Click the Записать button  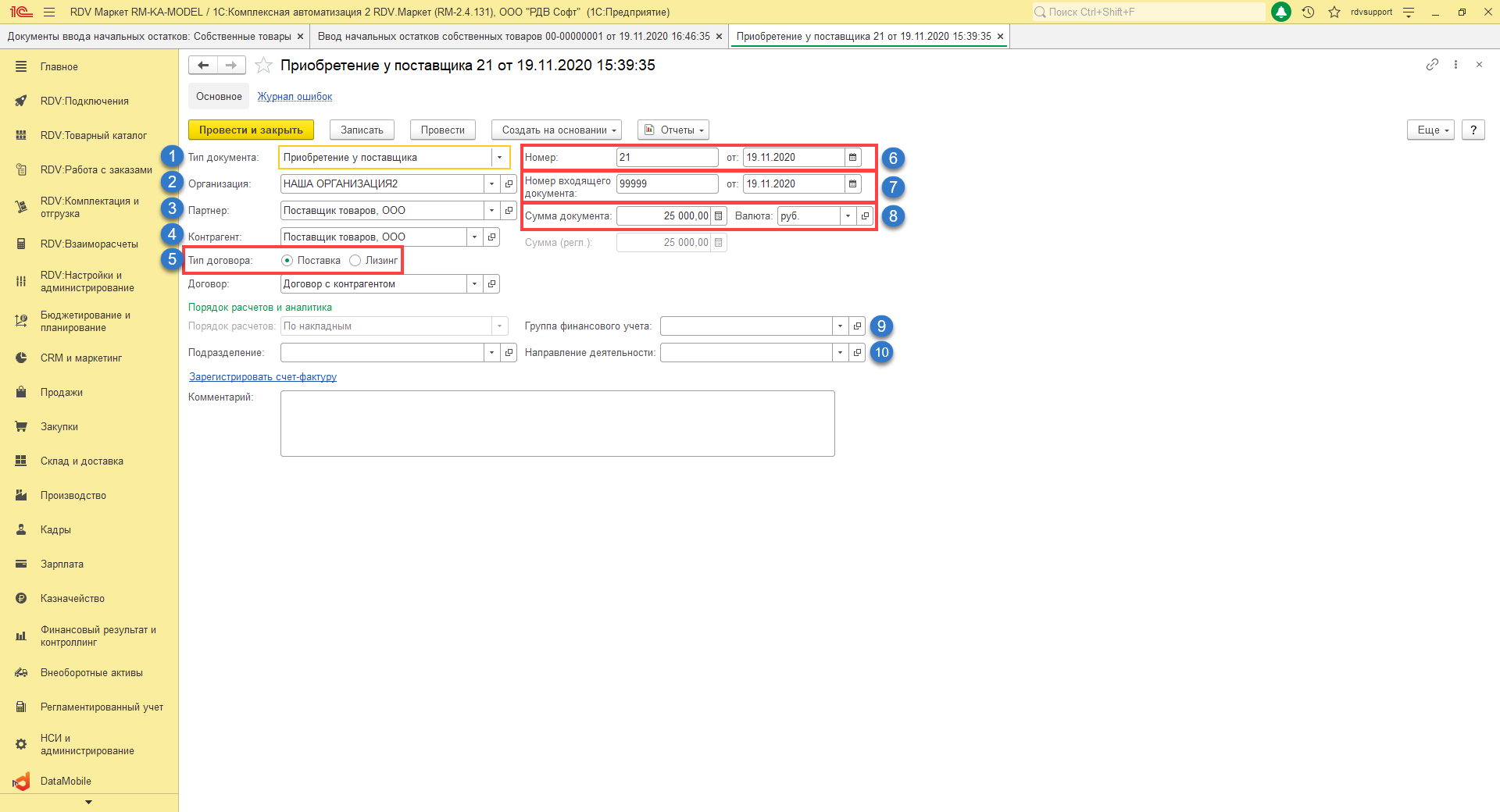tap(362, 130)
